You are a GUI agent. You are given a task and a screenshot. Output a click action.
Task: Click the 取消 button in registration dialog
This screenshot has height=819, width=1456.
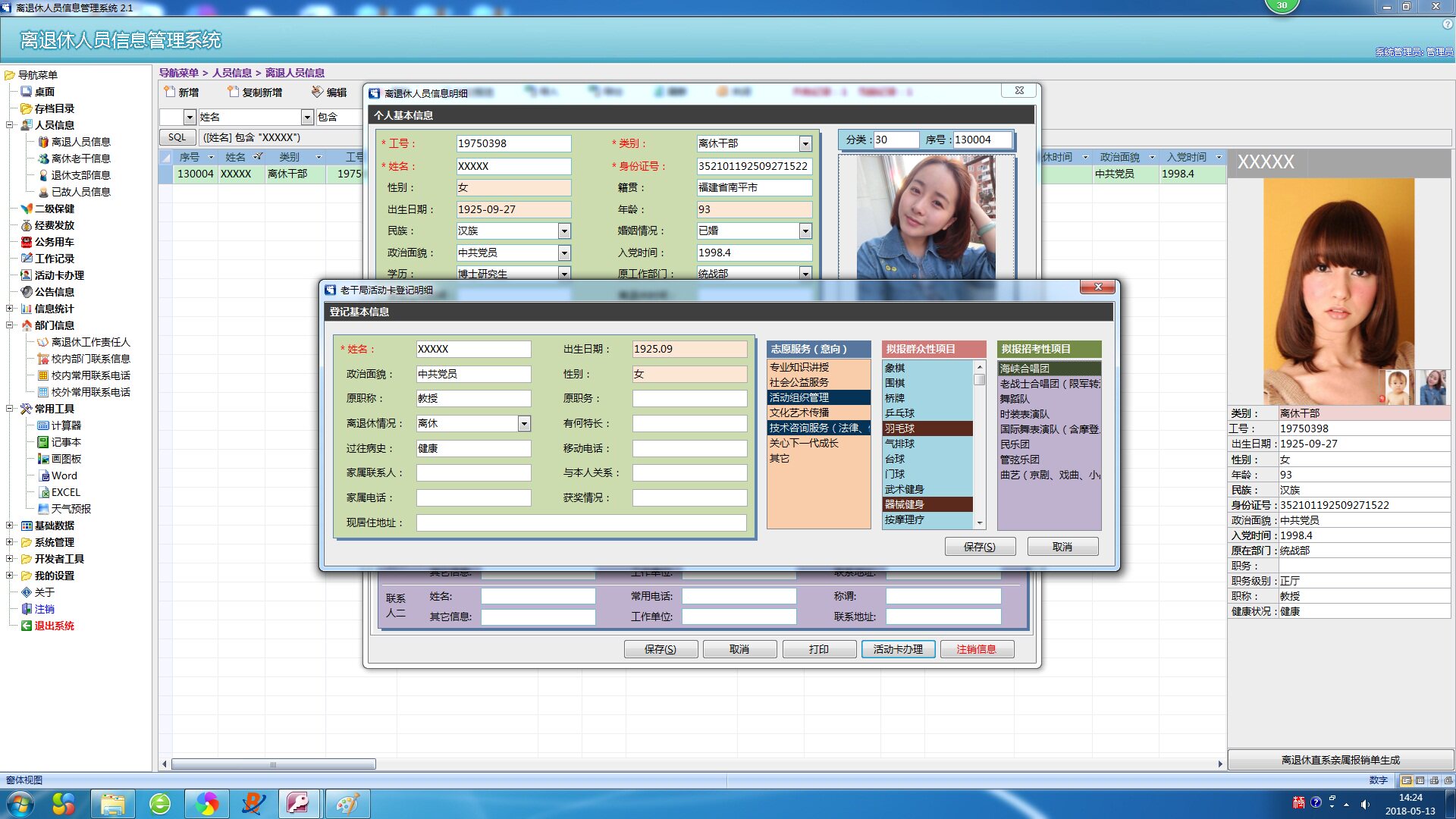[1062, 547]
